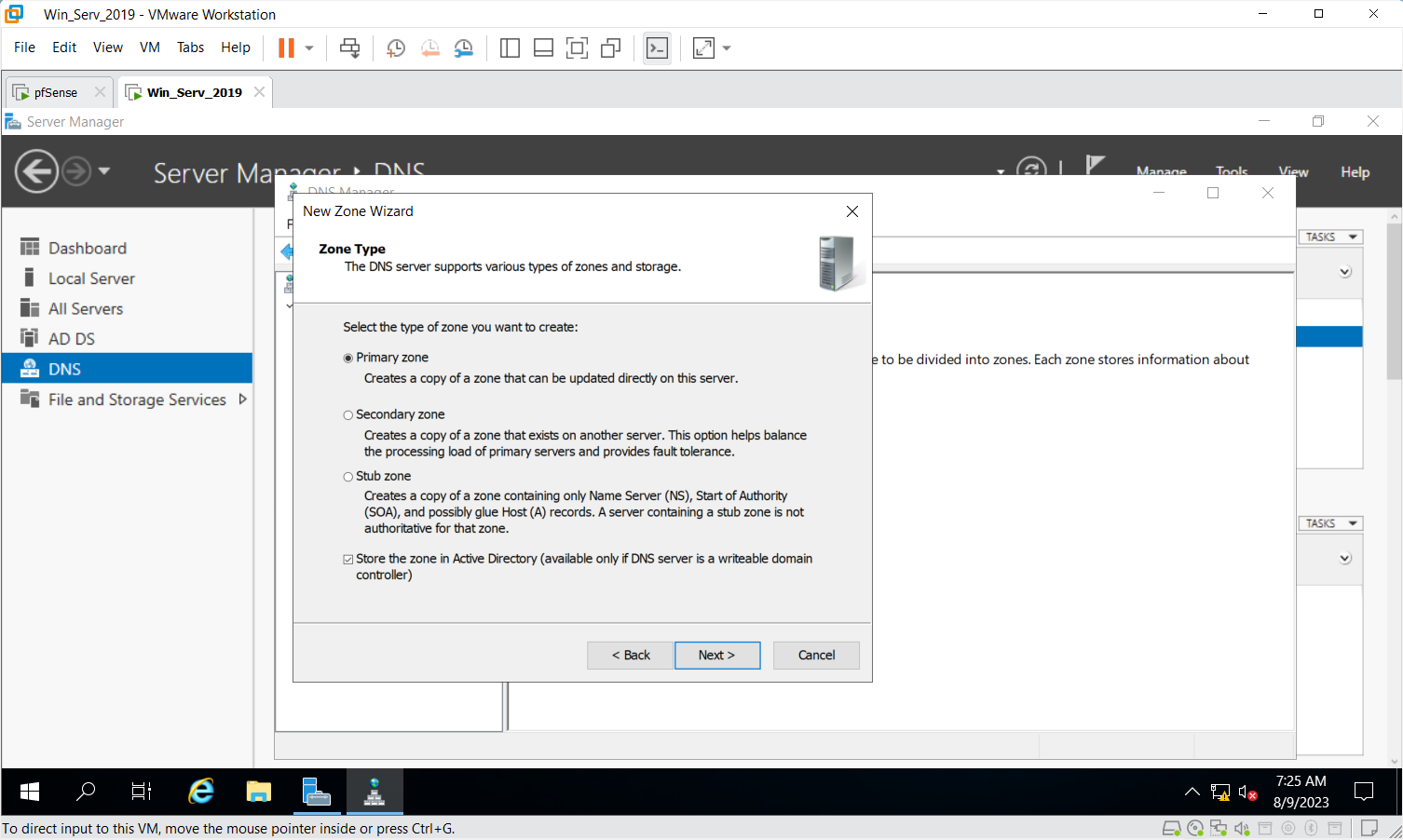Image resolution: width=1403 pixels, height=840 pixels.
Task: Choose the Secondary zone option
Action: (x=348, y=415)
